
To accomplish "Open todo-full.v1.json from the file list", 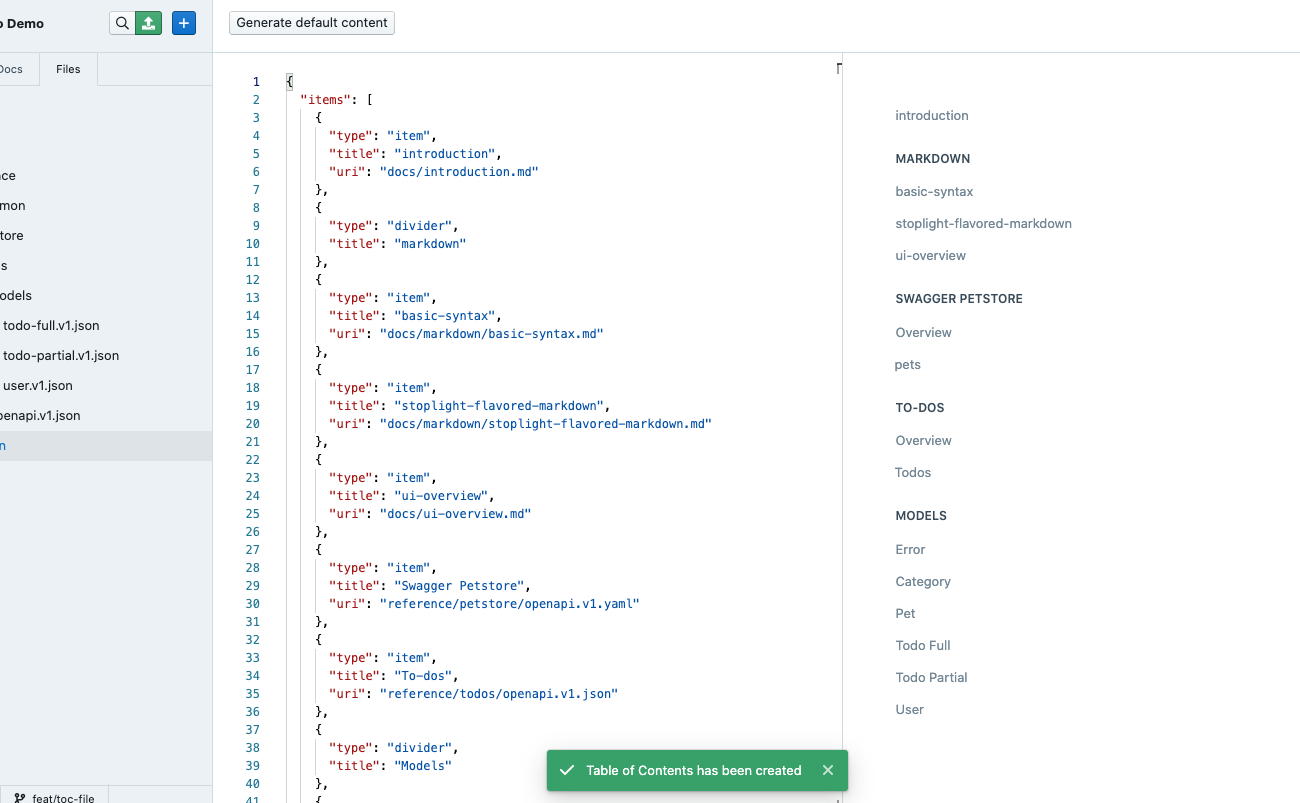I will (x=50, y=325).
